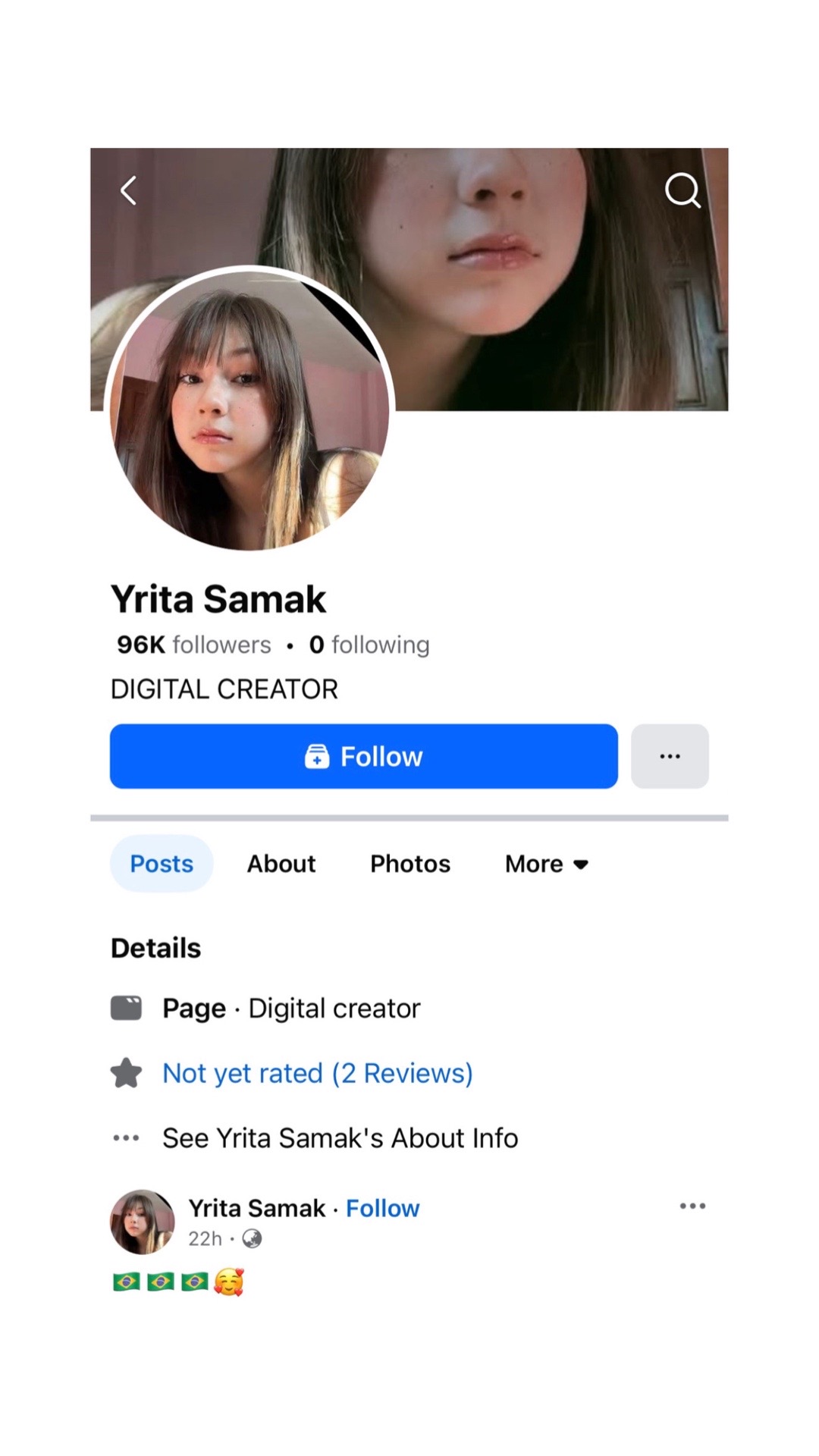Click the star rating icon

pyautogui.click(x=126, y=1073)
